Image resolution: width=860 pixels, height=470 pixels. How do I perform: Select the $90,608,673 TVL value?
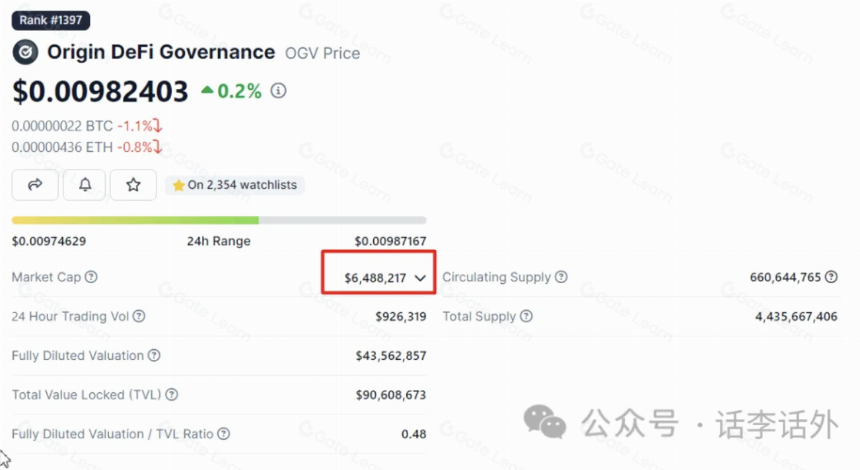[x=391, y=395]
